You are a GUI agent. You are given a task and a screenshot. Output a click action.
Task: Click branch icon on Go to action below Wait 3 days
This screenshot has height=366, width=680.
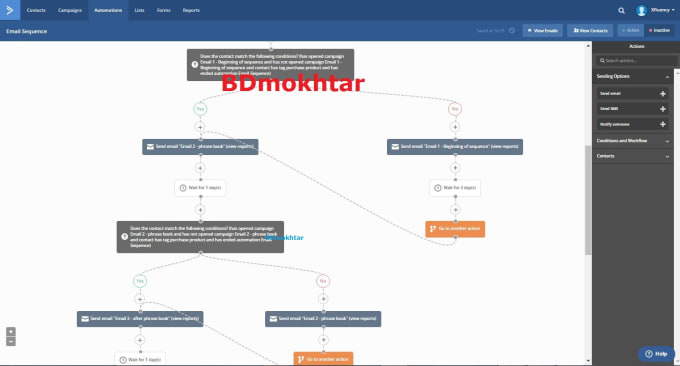432,229
